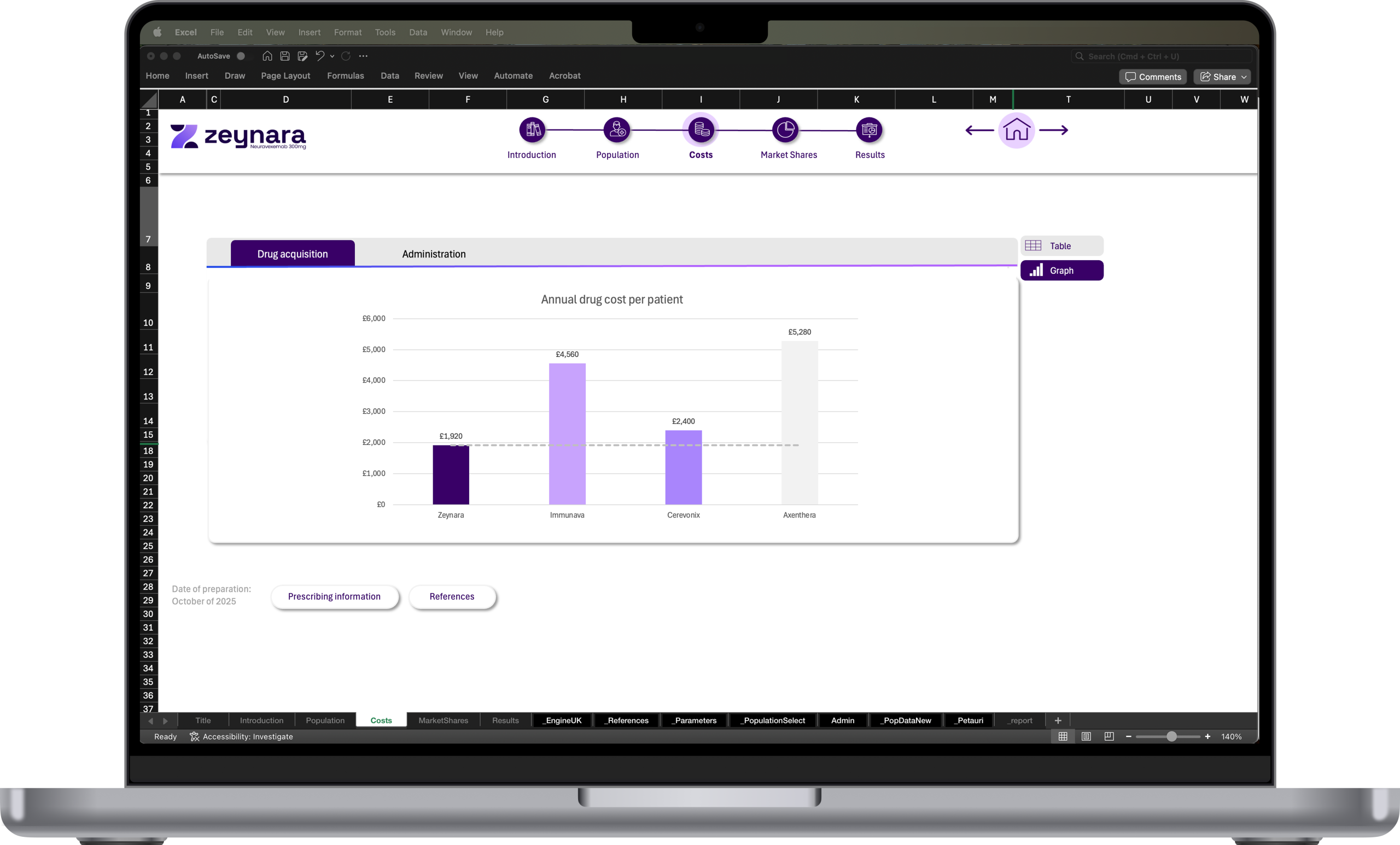Click the save icon in the toolbar
Screen dimensions: 1400x845
point(285,56)
